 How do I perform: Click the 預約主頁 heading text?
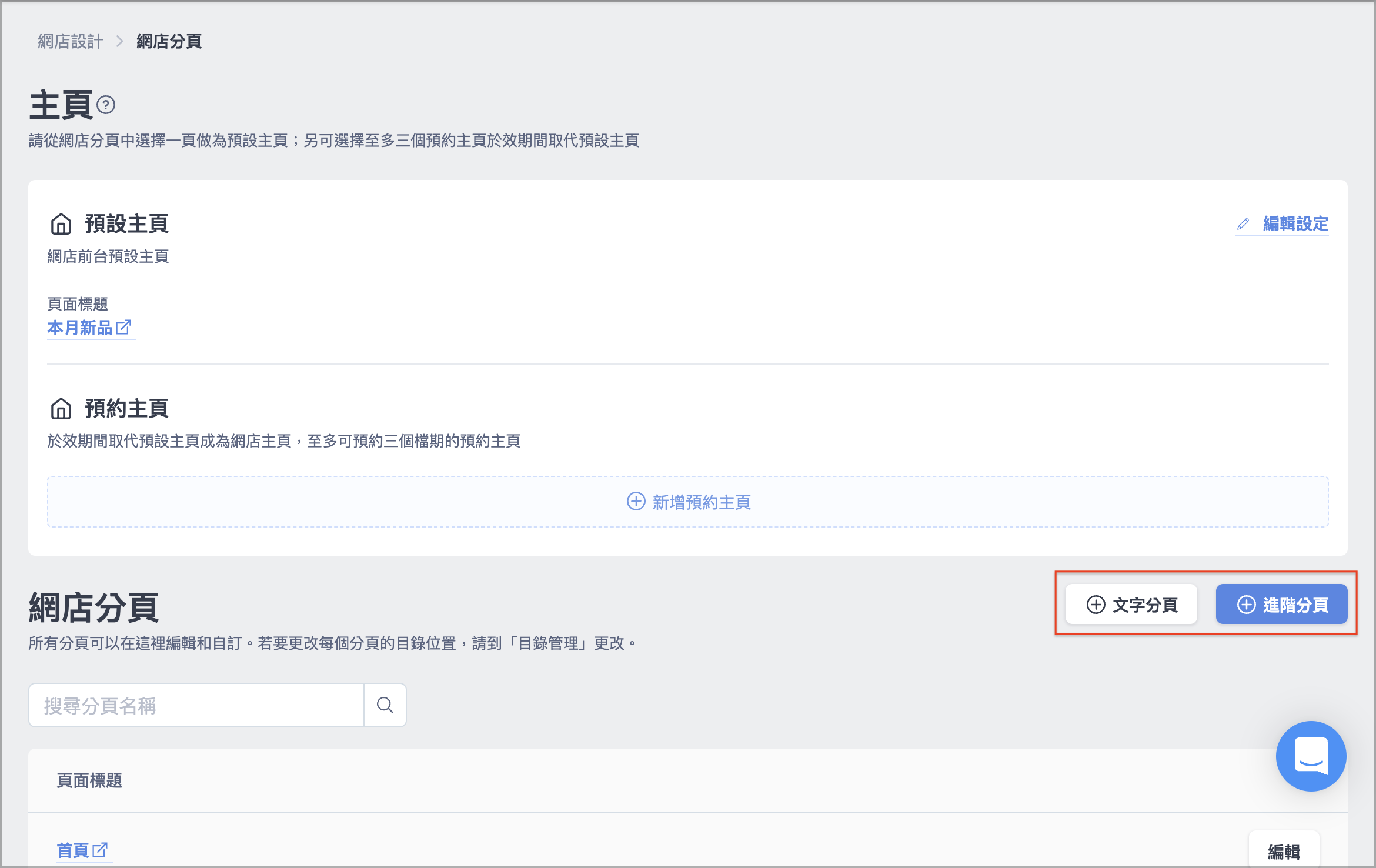tap(127, 408)
